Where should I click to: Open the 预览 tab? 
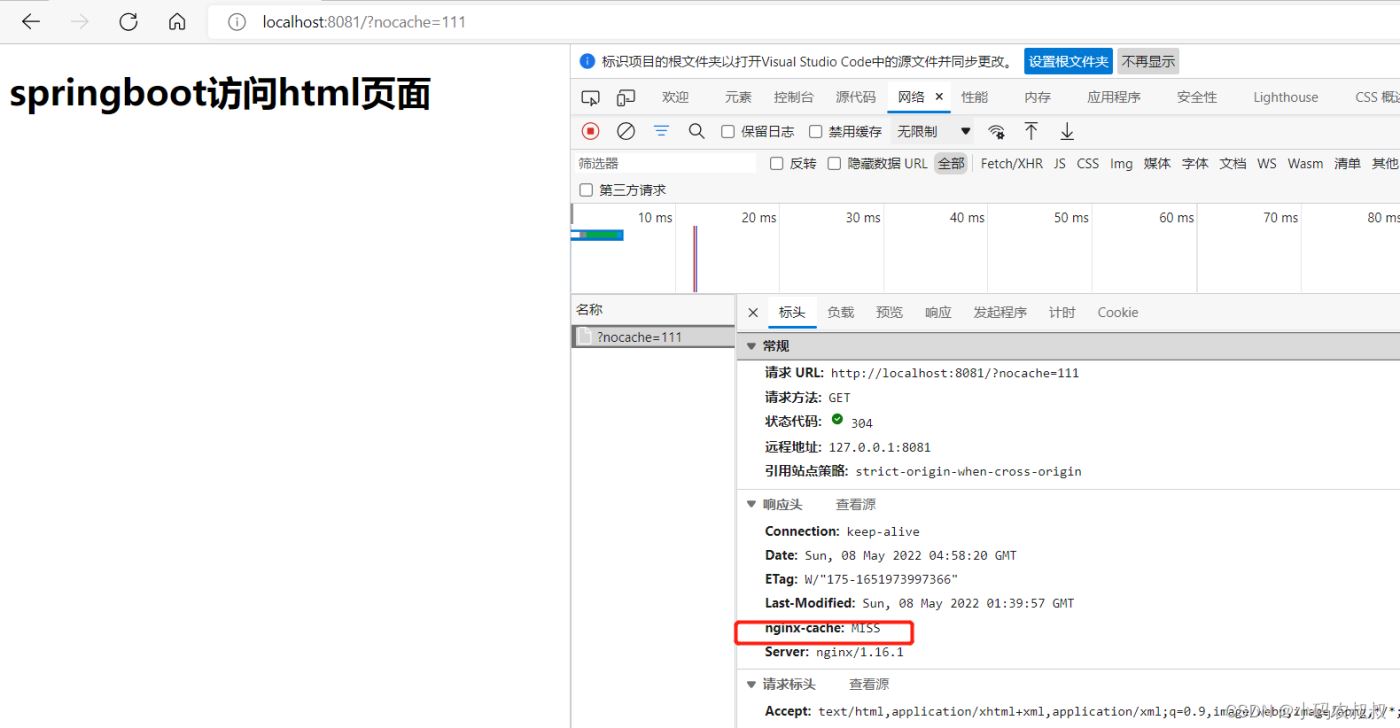(889, 312)
